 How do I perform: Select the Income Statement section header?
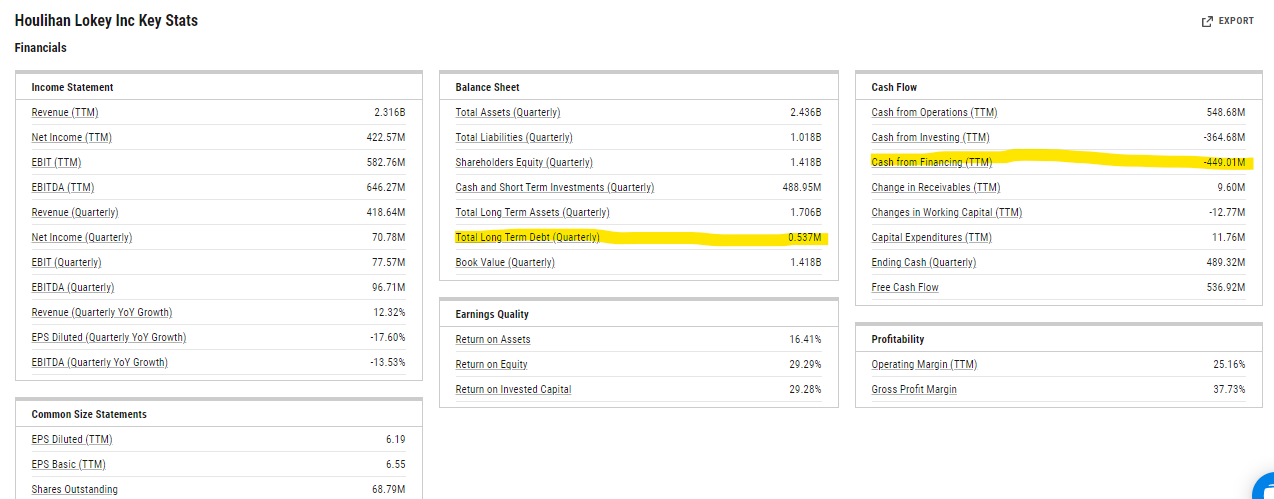click(72, 87)
